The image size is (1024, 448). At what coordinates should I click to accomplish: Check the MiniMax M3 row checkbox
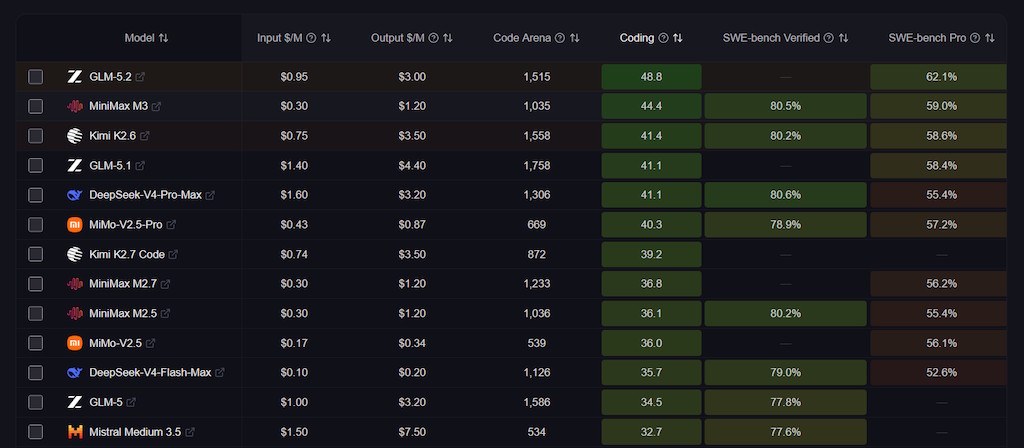click(35, 106)
